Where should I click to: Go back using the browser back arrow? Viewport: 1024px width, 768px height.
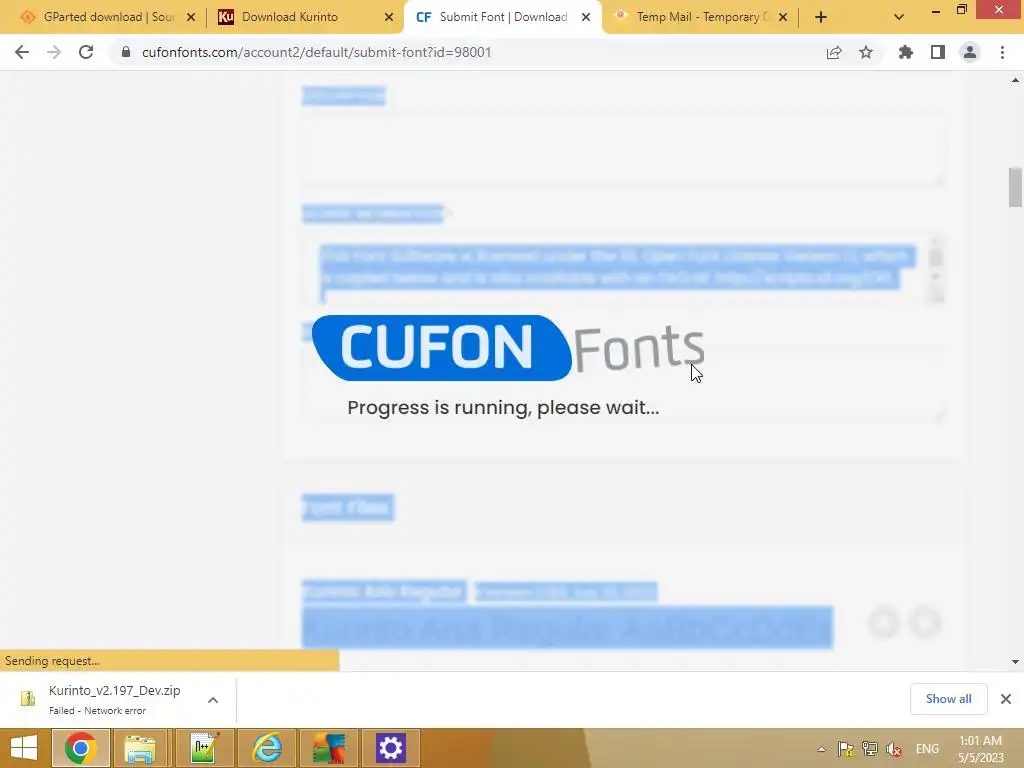(22, 52)
